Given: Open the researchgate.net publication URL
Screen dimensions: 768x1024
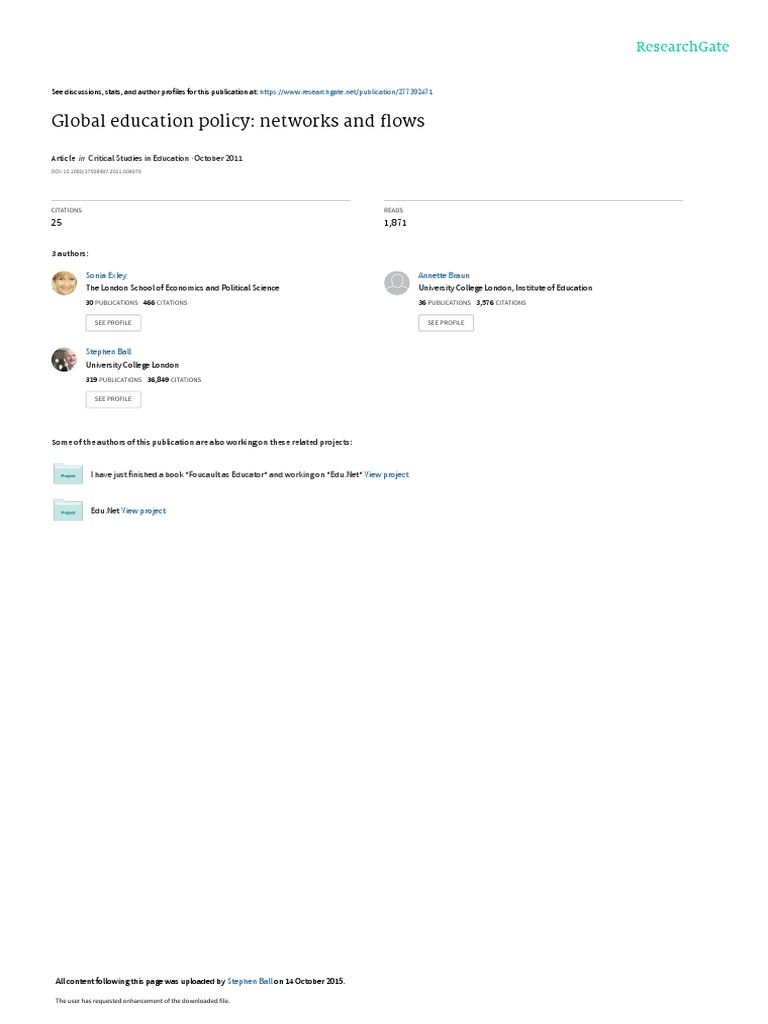Looking at the screenshot, I should (x=346, y=92).
